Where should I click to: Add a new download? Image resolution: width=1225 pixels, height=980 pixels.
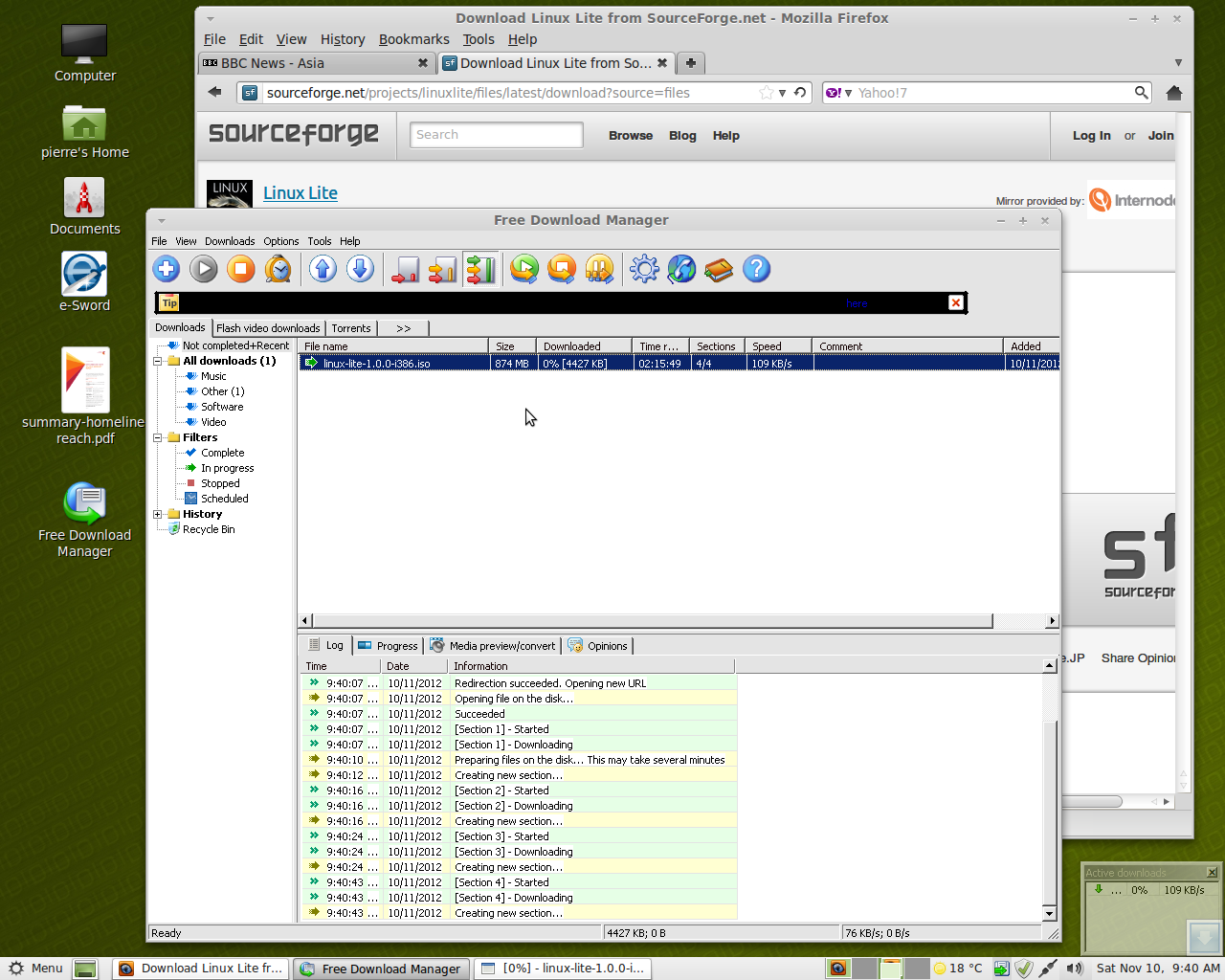point(166,269)
